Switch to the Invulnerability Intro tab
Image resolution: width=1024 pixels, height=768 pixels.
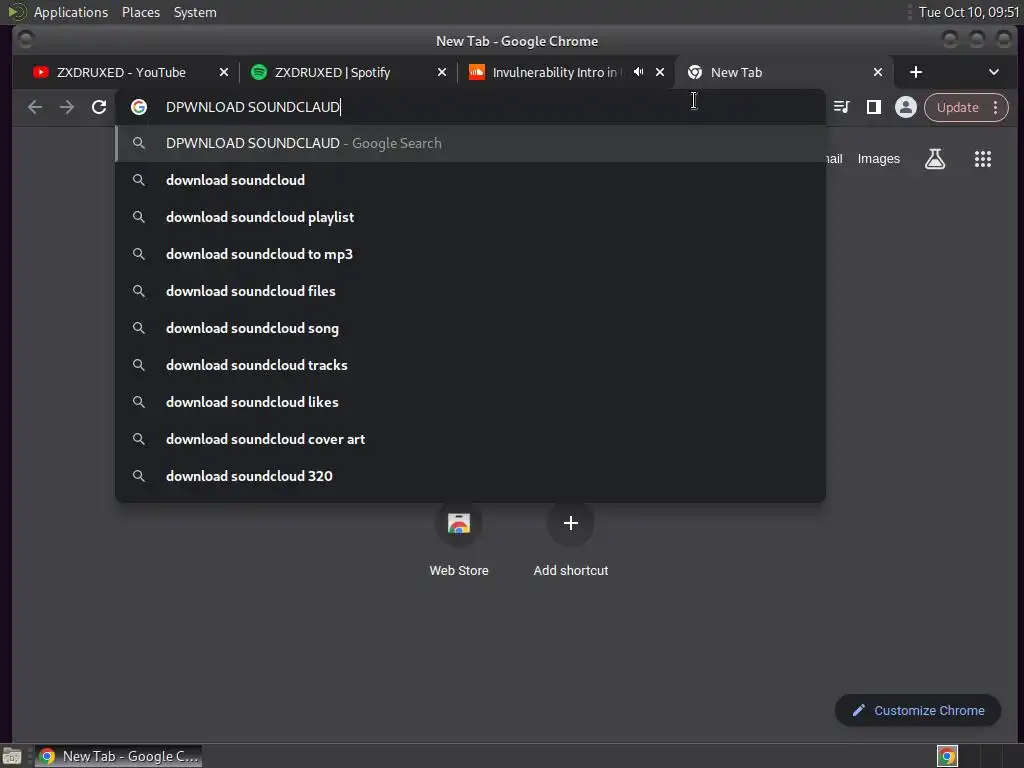[x=554, y=72]
